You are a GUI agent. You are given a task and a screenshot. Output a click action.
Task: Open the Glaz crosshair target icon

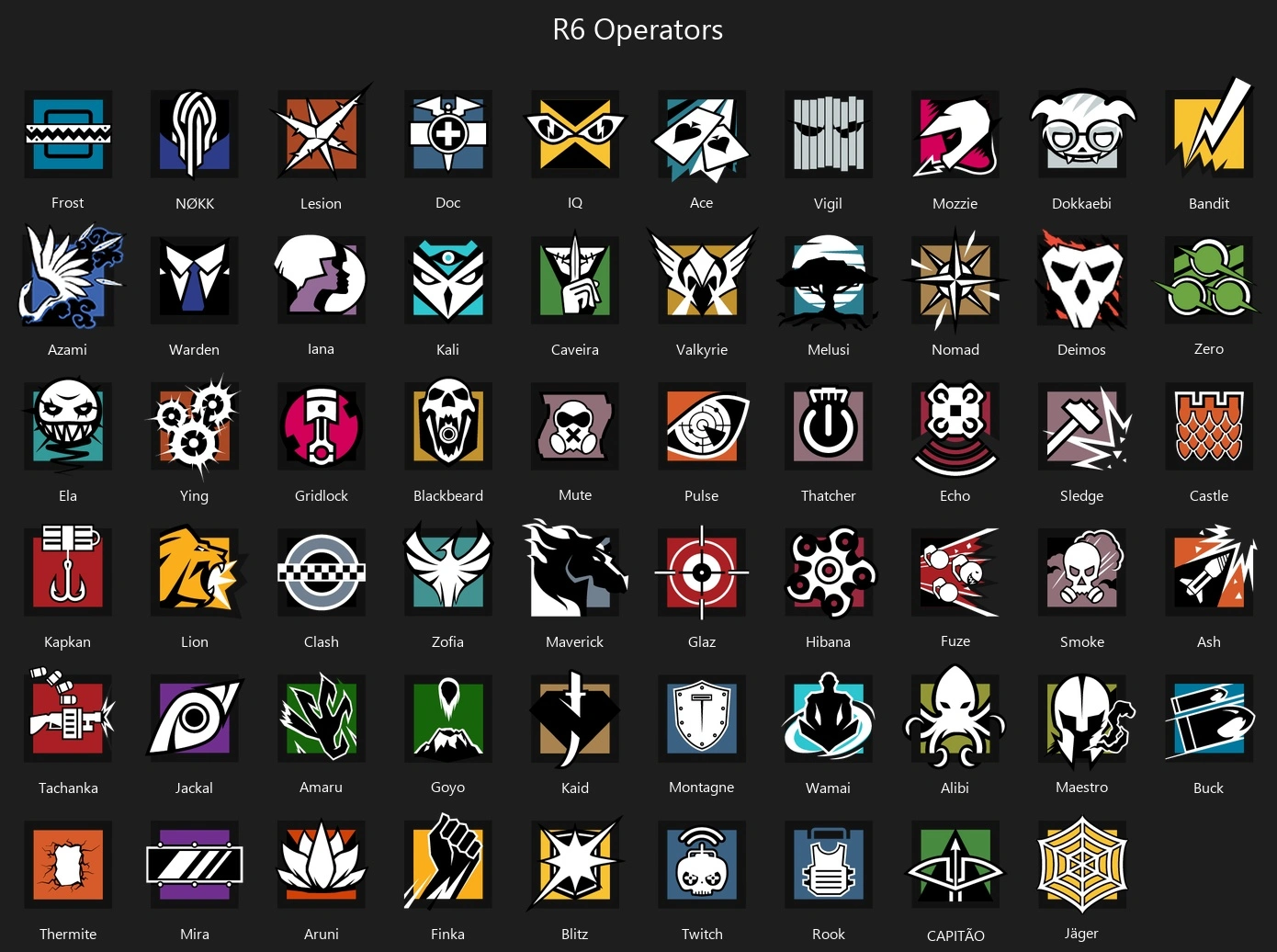click(x=702, y=572)
